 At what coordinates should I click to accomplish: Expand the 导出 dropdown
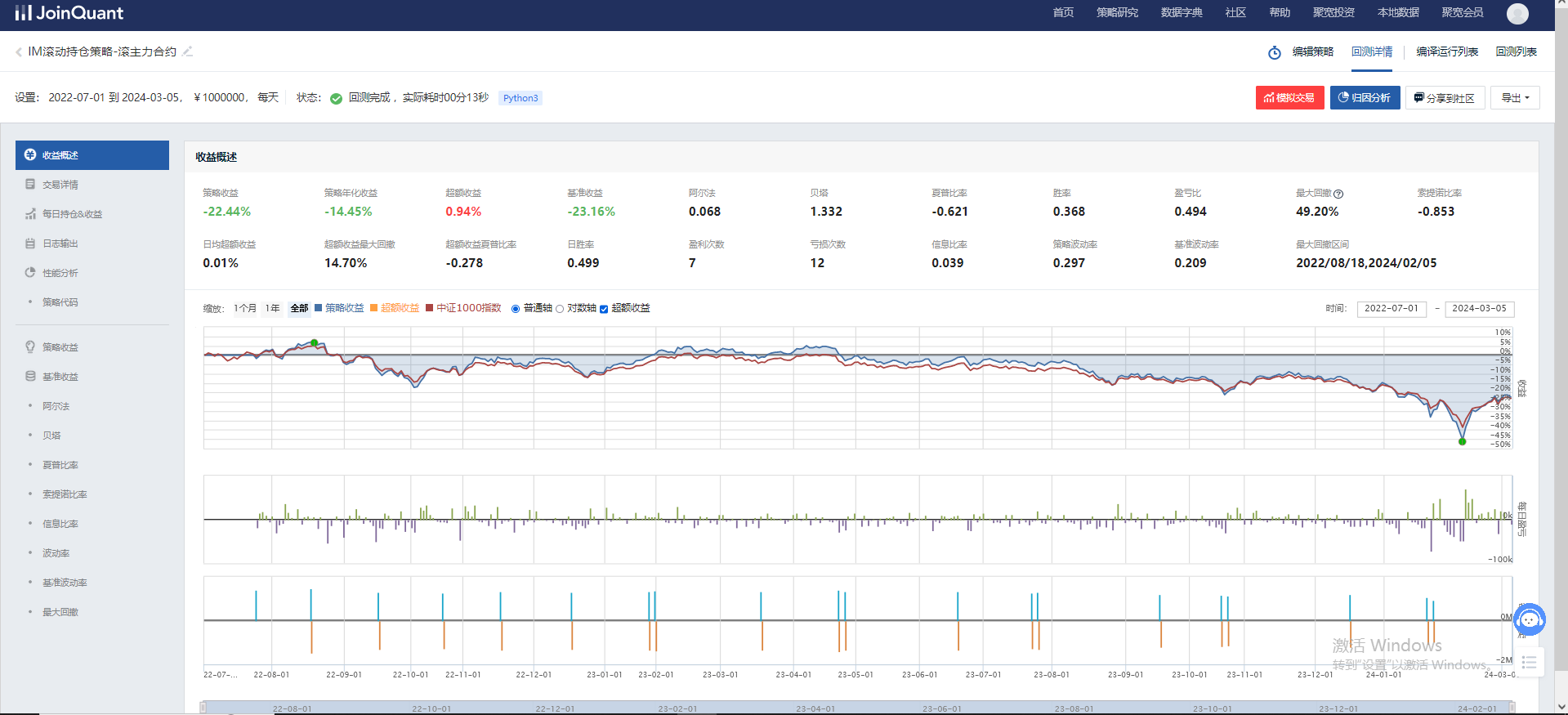pos(1515,98)
